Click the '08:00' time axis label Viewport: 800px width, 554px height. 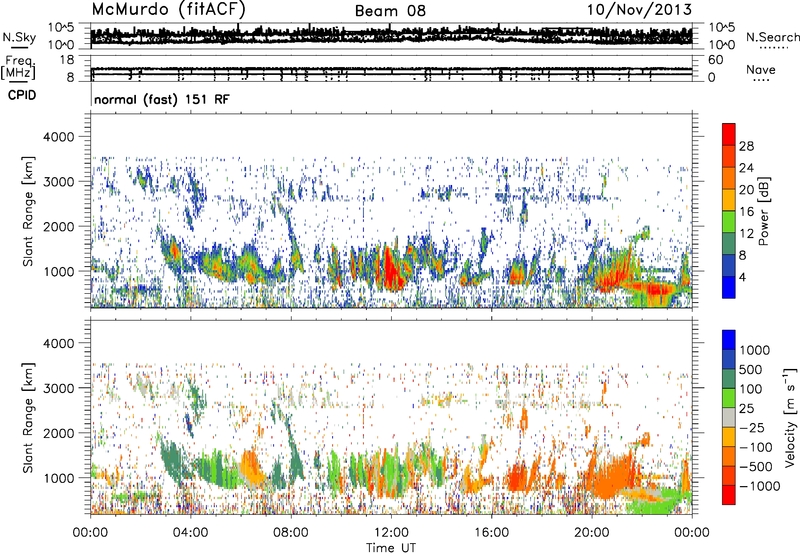click(291, 533)
